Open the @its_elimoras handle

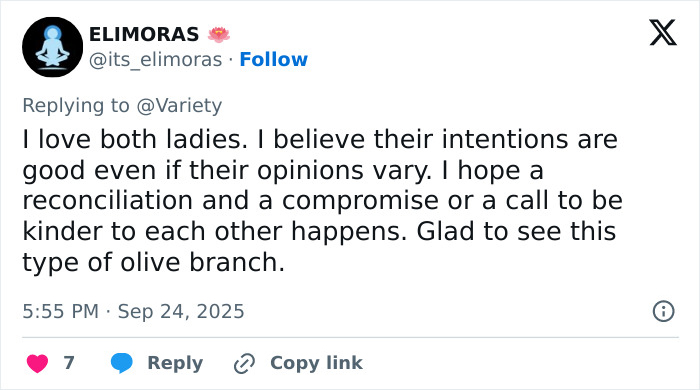click(x=155, y=60)
